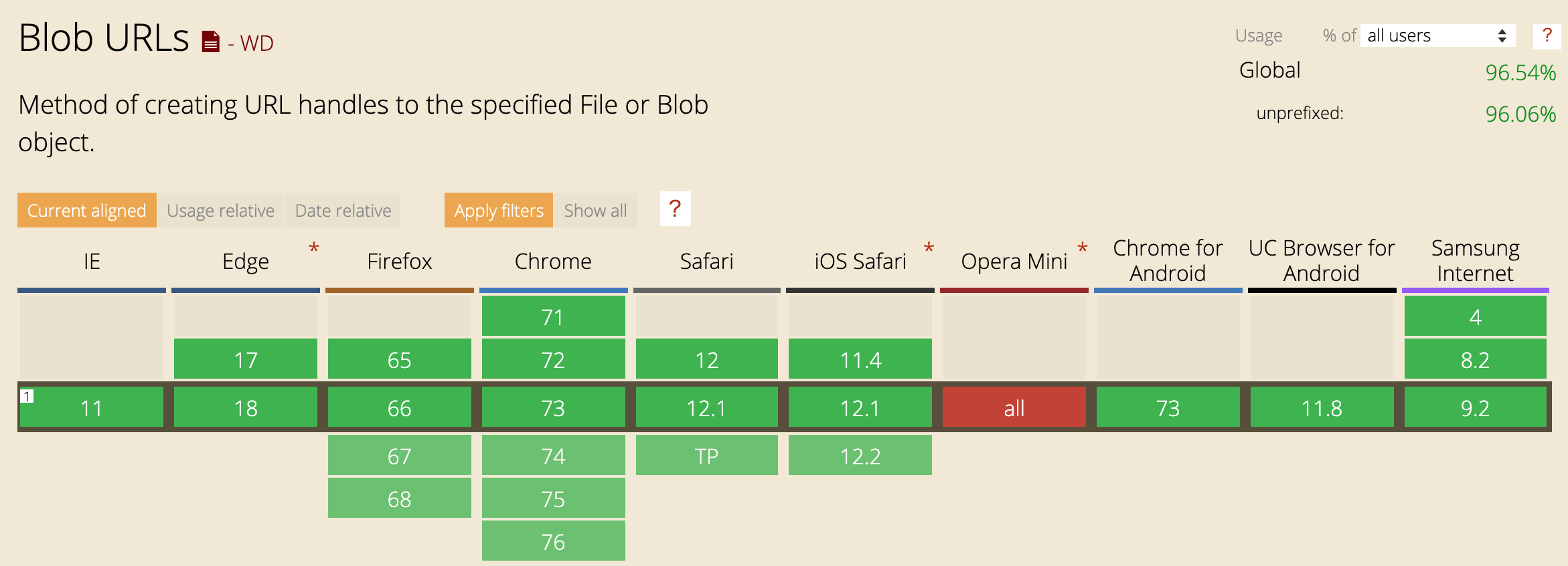Click the UC Browser 11.8 cell
Image resolution: width=1568 pixels, height=566 pixels.
tap(1322, 407)
